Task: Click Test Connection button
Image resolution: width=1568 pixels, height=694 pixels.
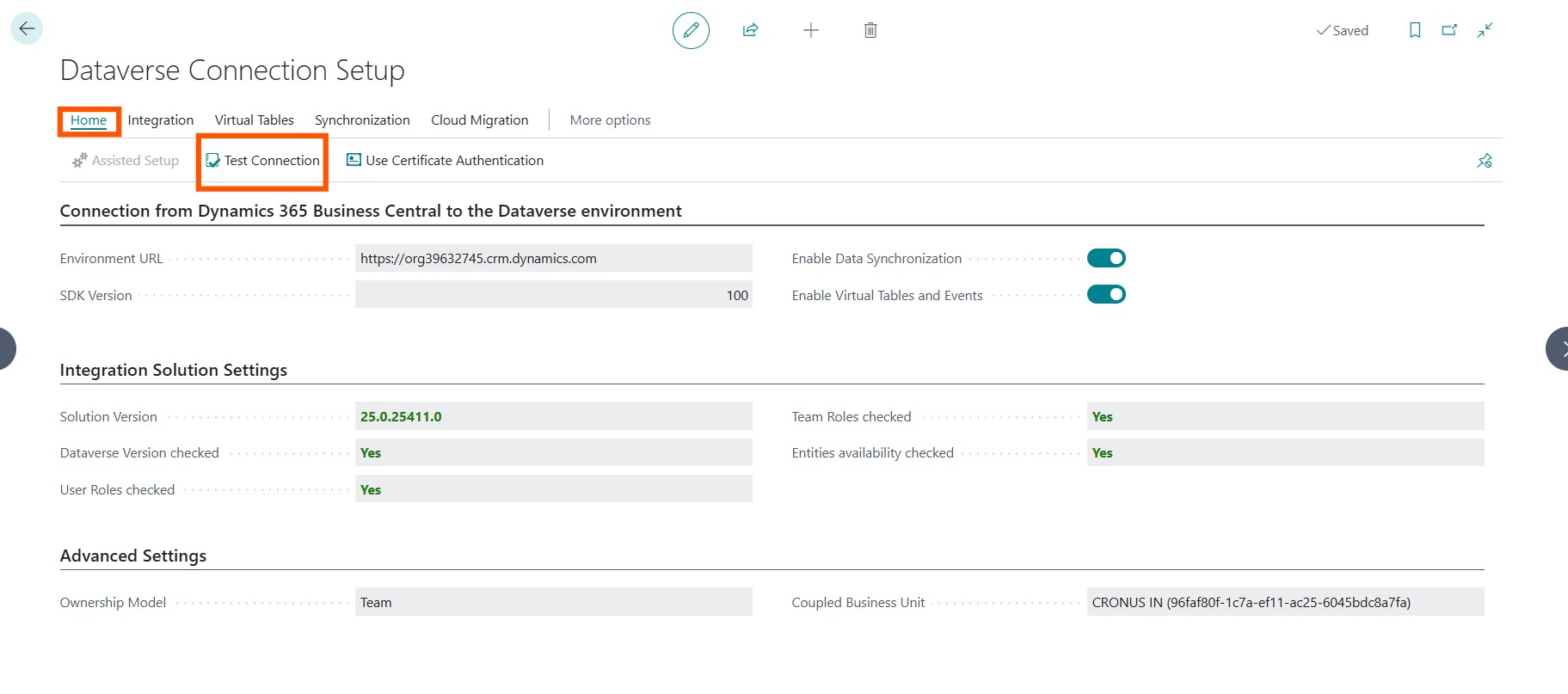Action: click(x=263, y=161)
